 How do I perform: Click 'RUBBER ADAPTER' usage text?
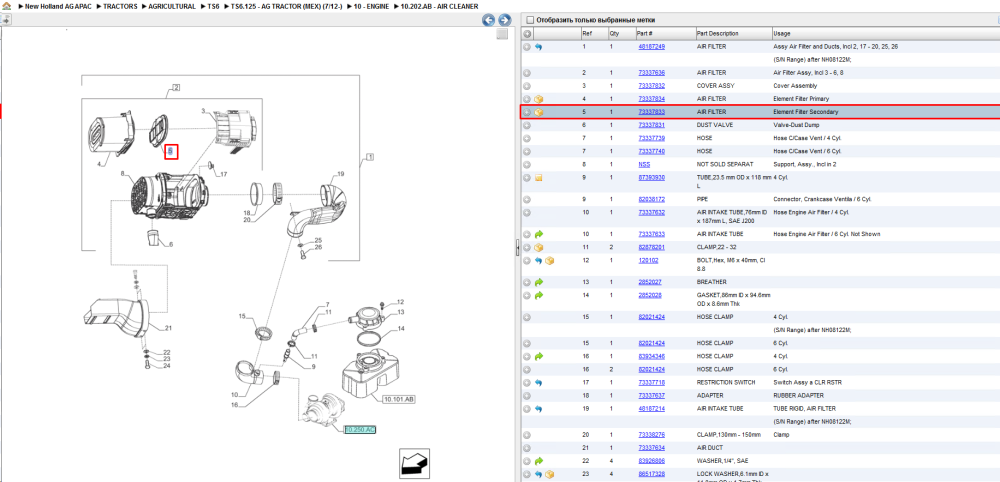pyautogui.click(x=796, y=396)
